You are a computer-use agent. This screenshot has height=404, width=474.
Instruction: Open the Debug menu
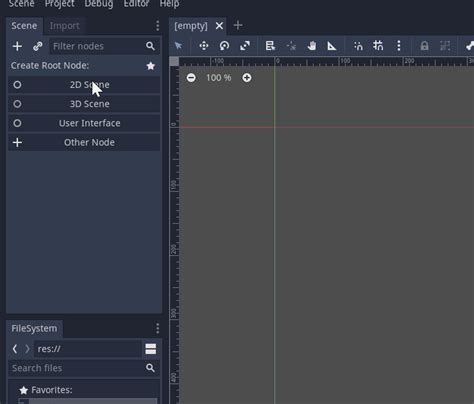pos(99,4)
